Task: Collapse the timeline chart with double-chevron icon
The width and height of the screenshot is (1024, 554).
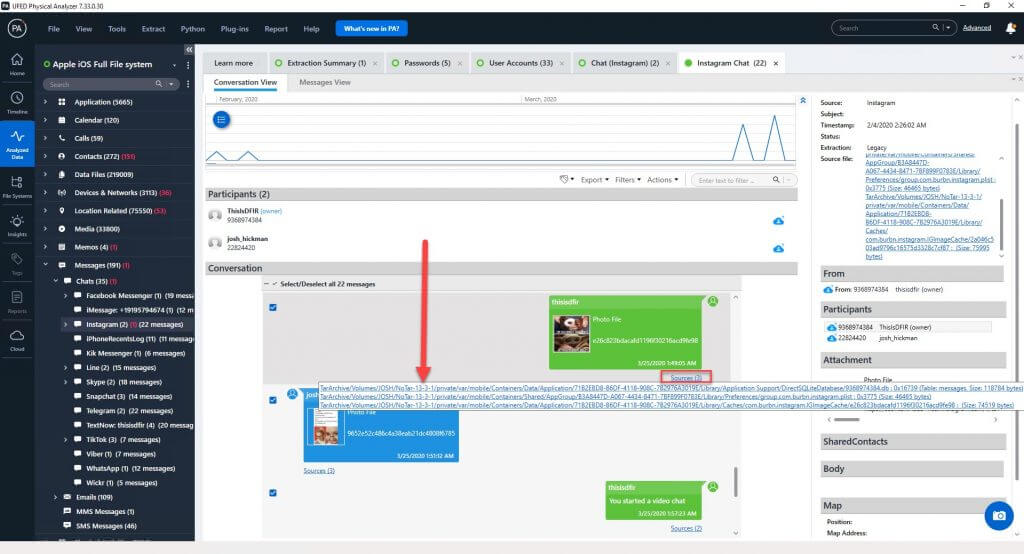Action: [803, 101]
